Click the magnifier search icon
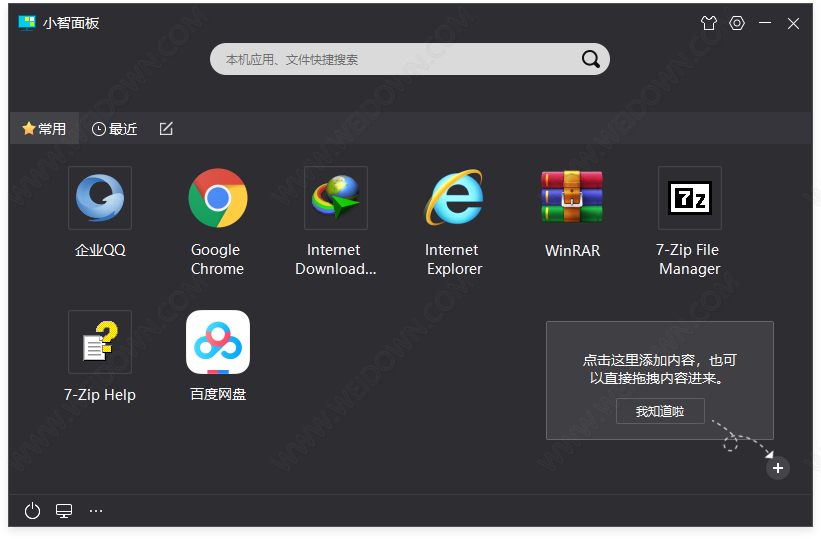 (x=591, y=59)
